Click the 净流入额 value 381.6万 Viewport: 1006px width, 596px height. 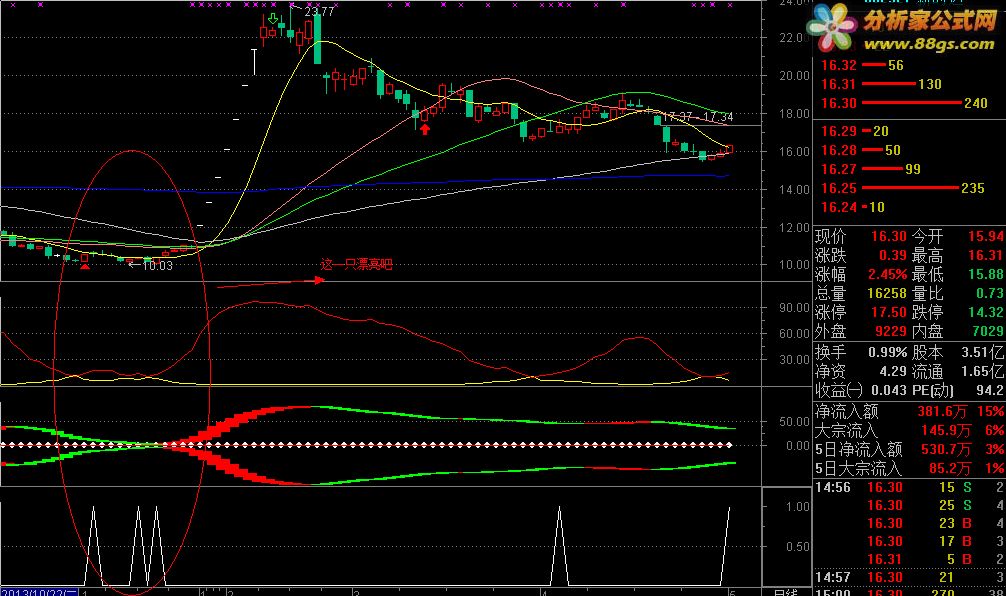(x=944, y=411)
